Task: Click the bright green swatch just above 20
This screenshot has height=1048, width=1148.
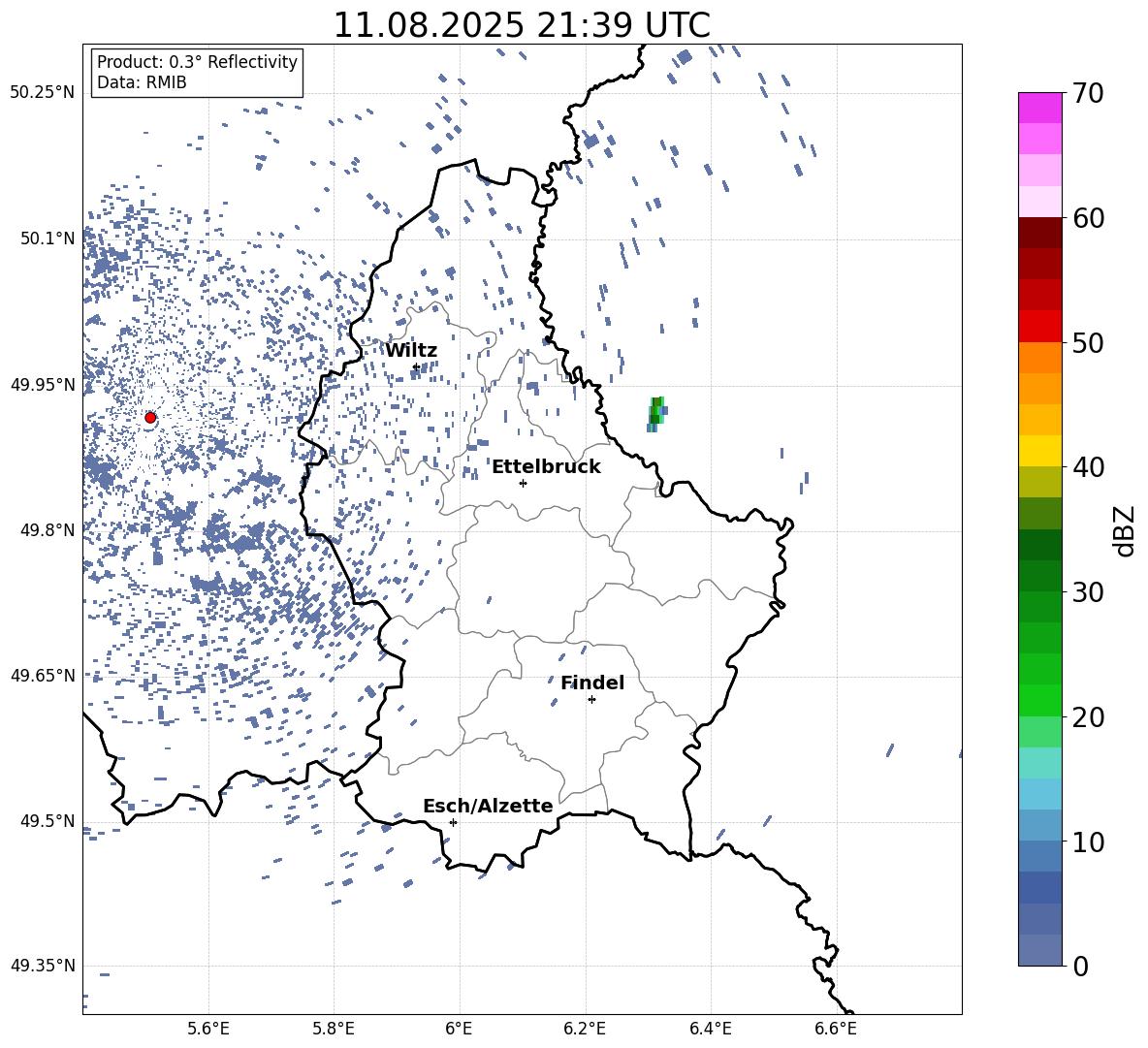Action: coord(1039,700)
